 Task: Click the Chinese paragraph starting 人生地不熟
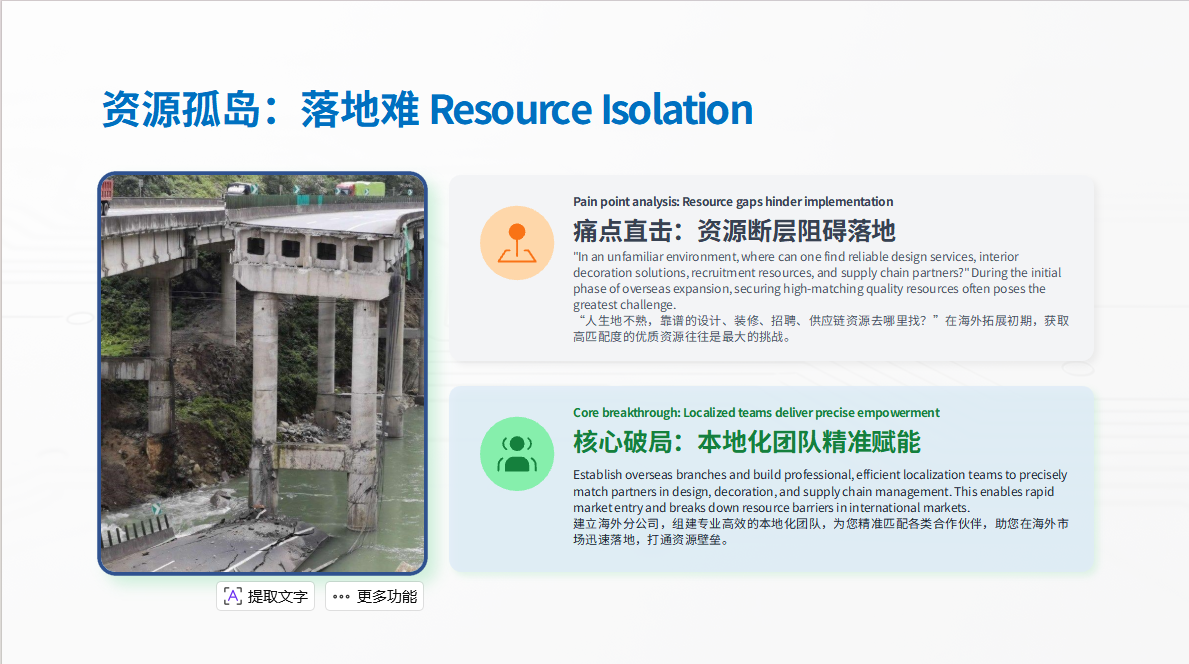tap(821, 328)
